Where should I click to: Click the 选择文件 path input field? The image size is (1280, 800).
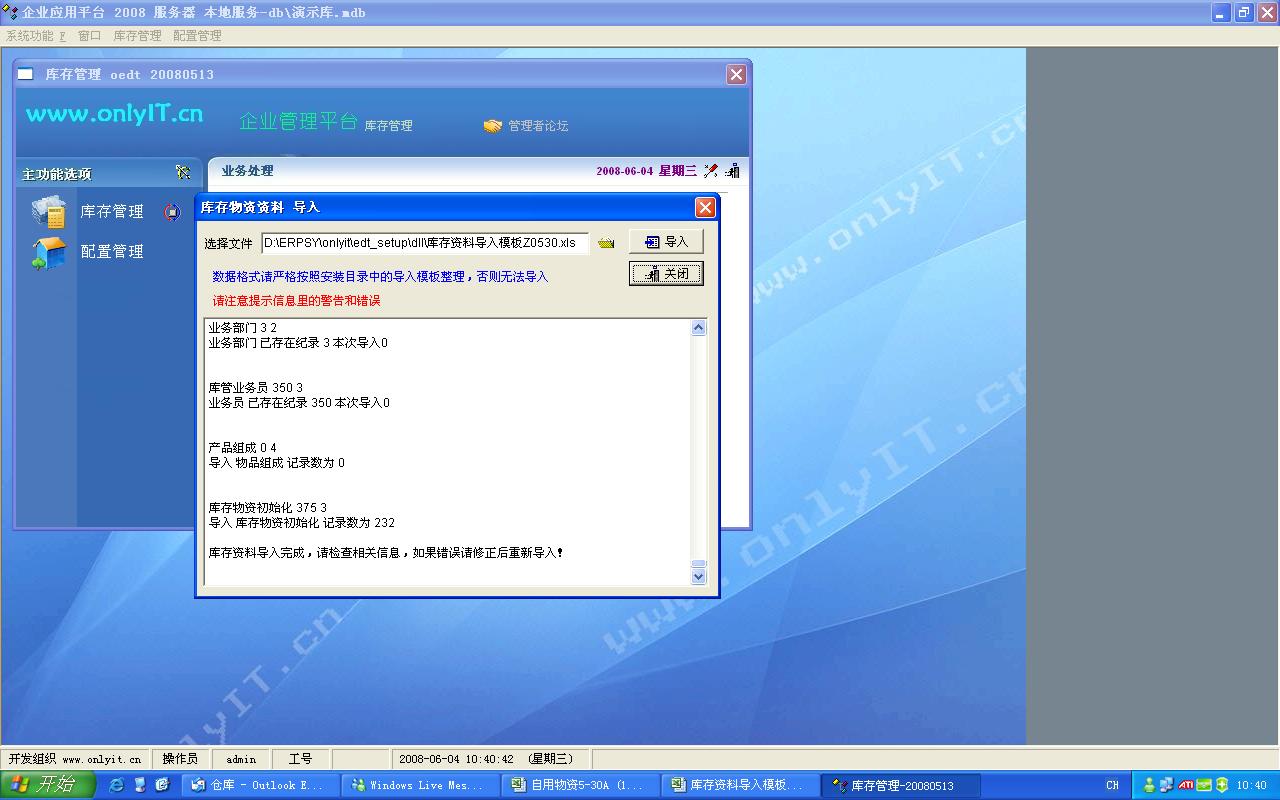(424, 243)
